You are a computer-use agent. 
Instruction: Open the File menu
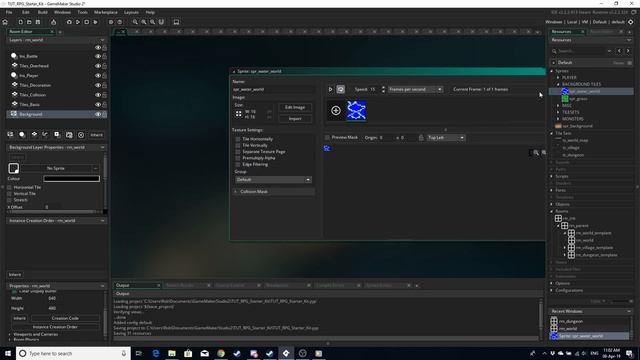(9, 12)
